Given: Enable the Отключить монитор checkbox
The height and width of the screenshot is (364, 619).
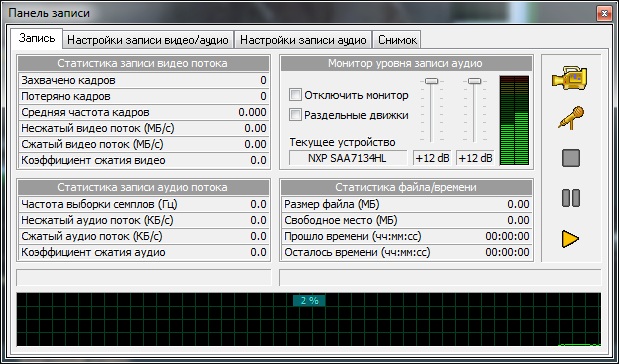Looking at the screenshot, I should (295, 95).
